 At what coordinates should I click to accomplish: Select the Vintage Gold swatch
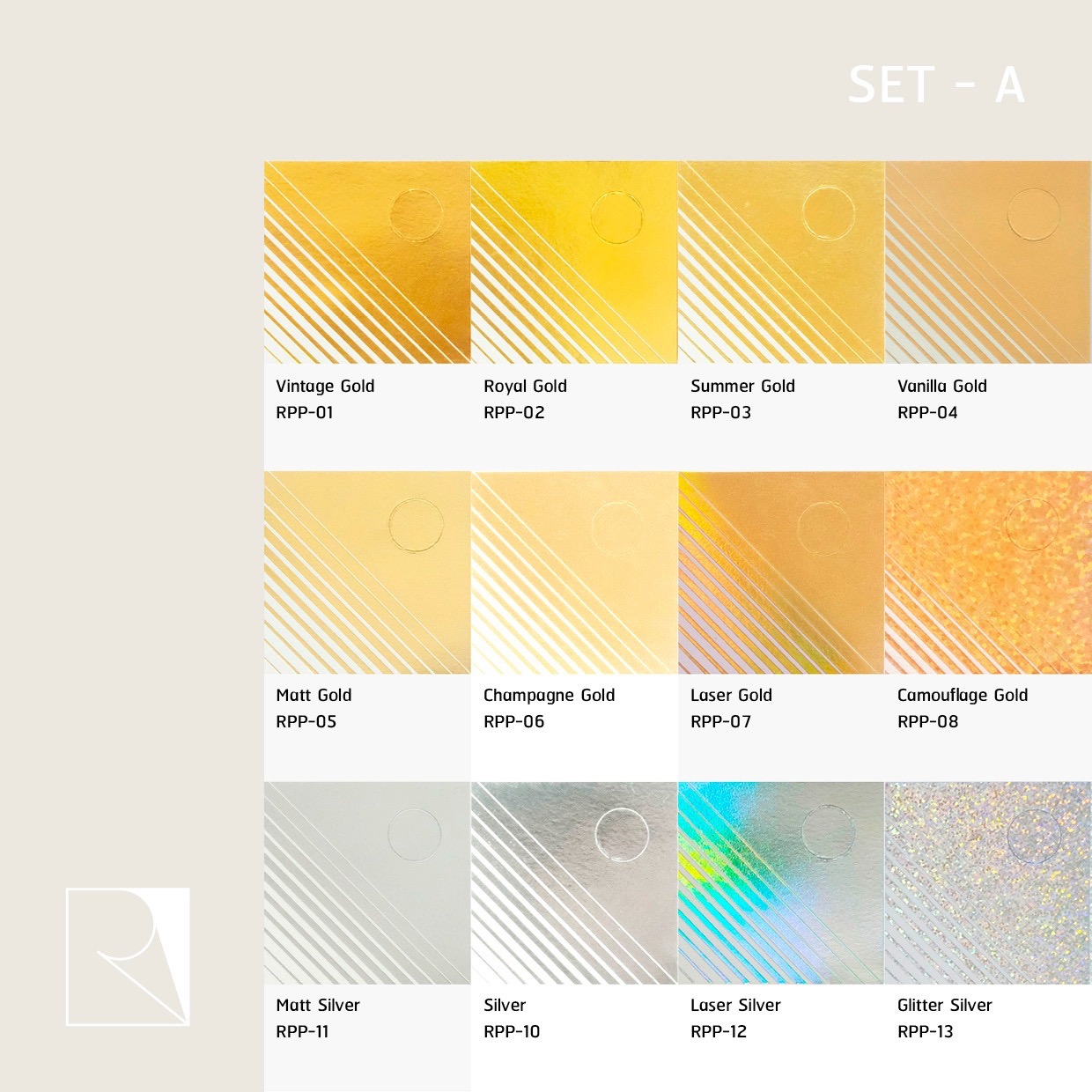(x=367, y=262)
